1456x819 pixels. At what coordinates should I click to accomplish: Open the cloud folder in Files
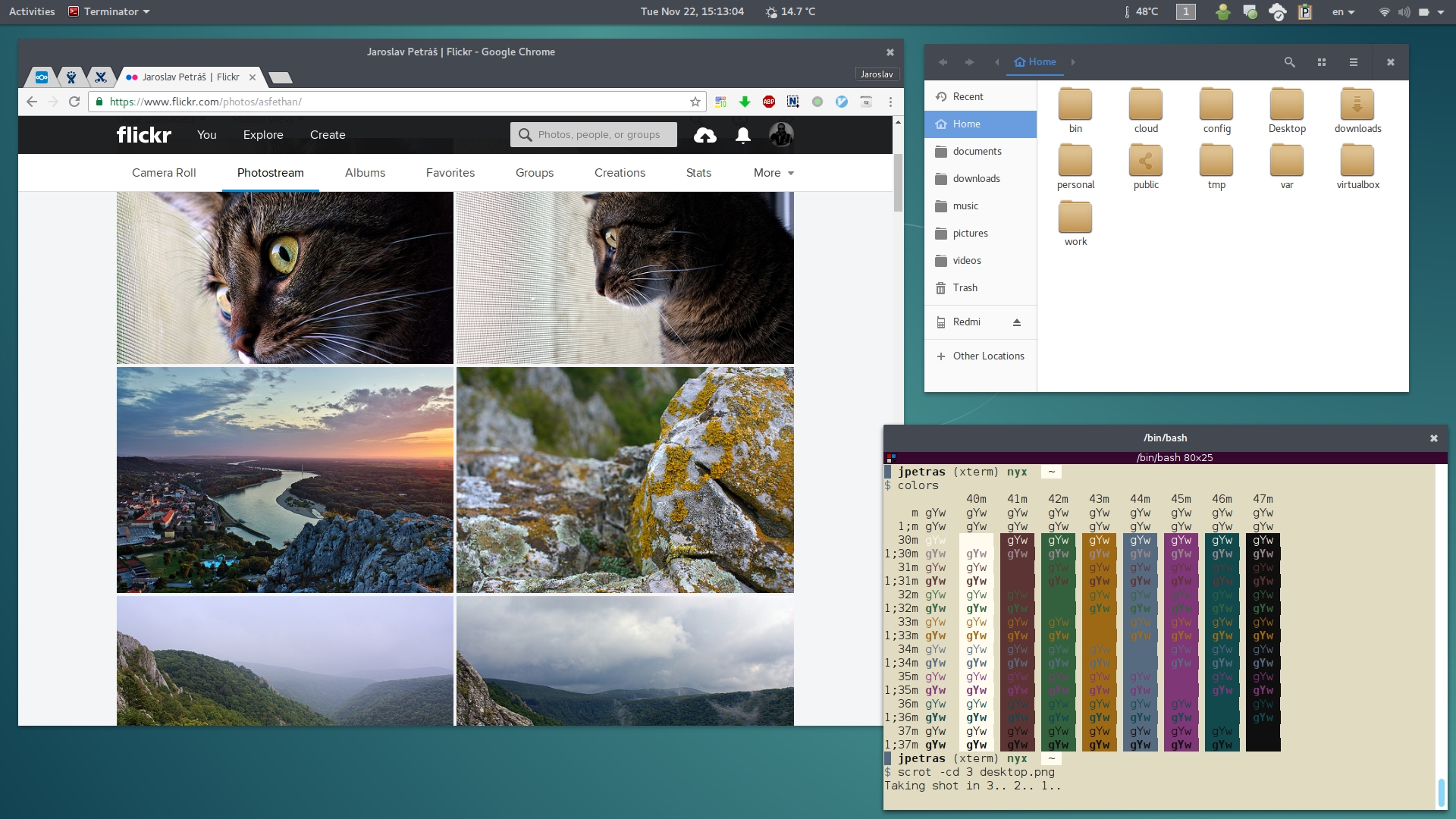(1146, 111)
